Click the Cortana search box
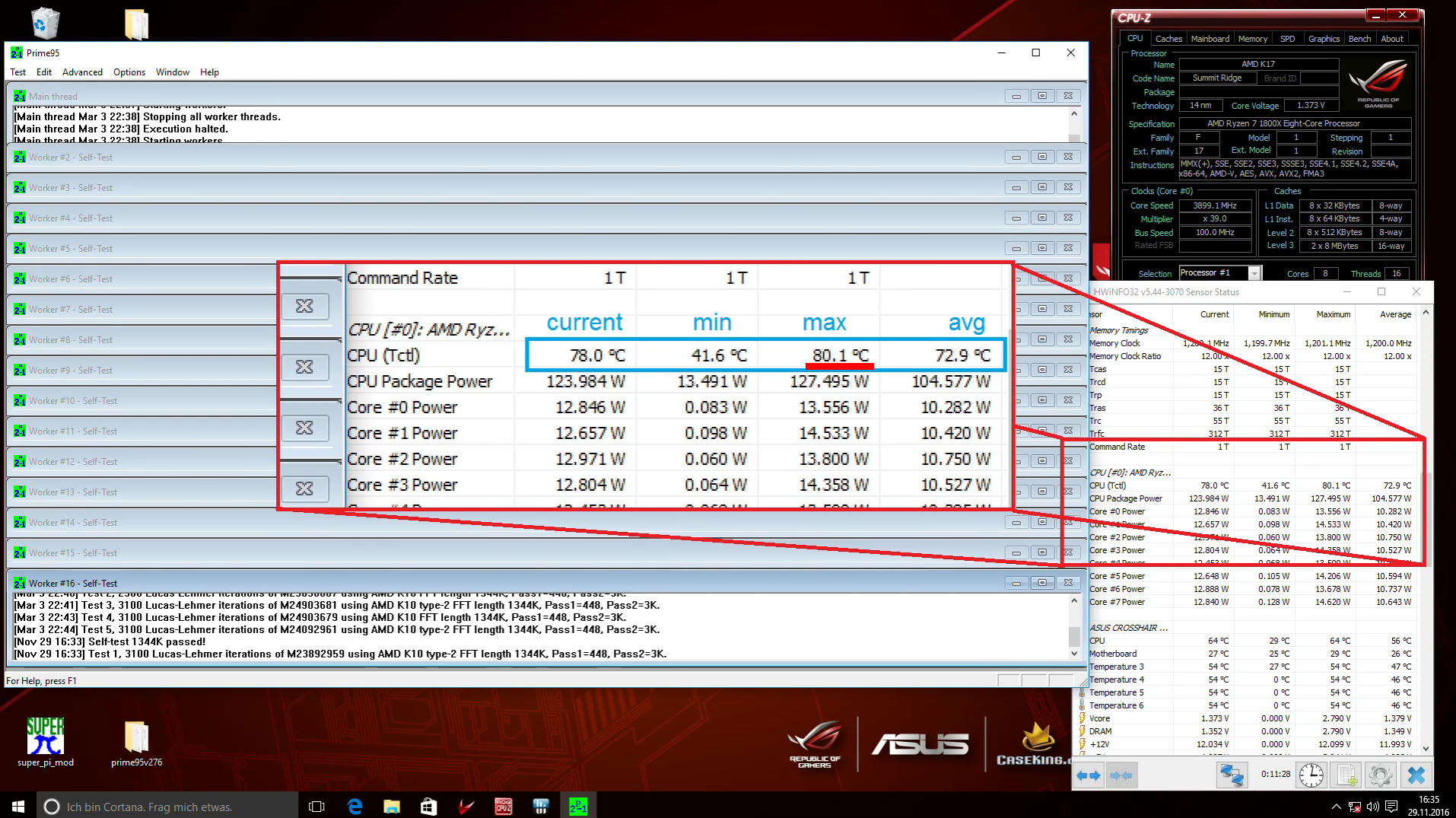1456x818 pixels. tap(167, 806)
